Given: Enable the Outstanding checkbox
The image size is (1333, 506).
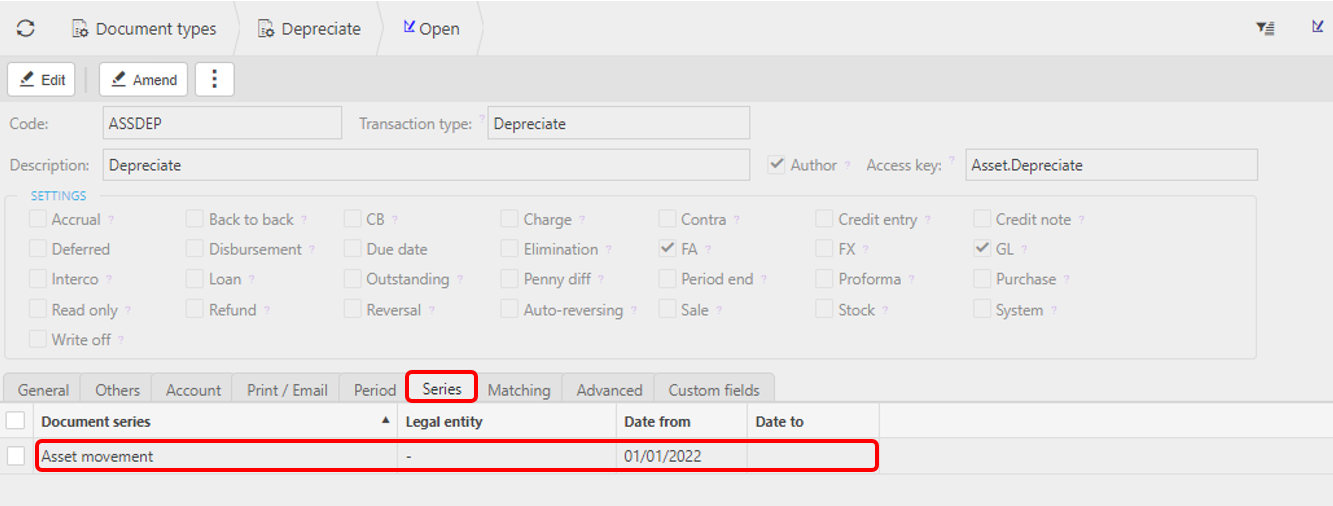Looking at the screenshot, I should [352, 279].
